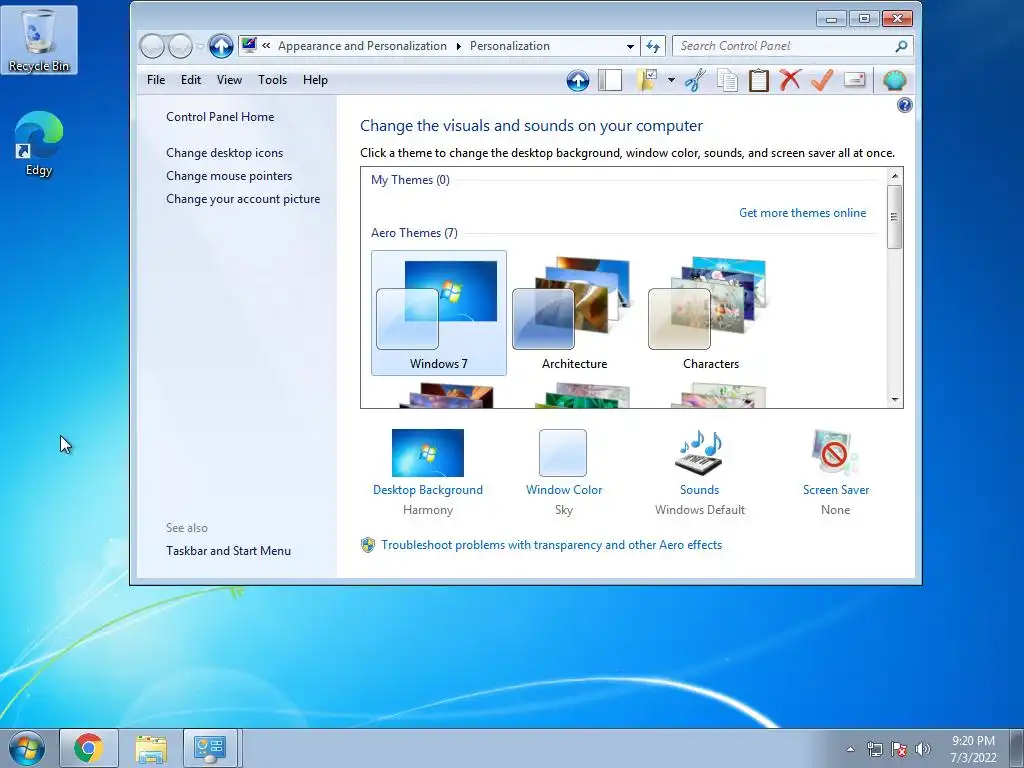Click the toolbar Up arrow button

click(x=577, y=80)
